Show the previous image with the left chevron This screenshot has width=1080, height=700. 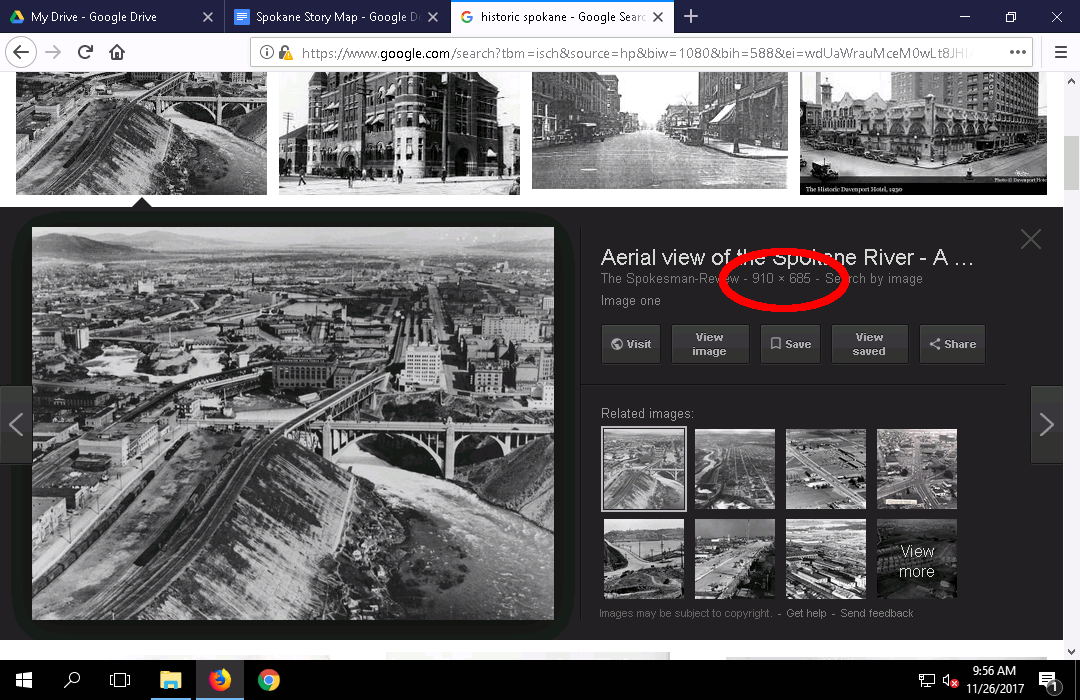pyautogui.click(x=16, y=425)
